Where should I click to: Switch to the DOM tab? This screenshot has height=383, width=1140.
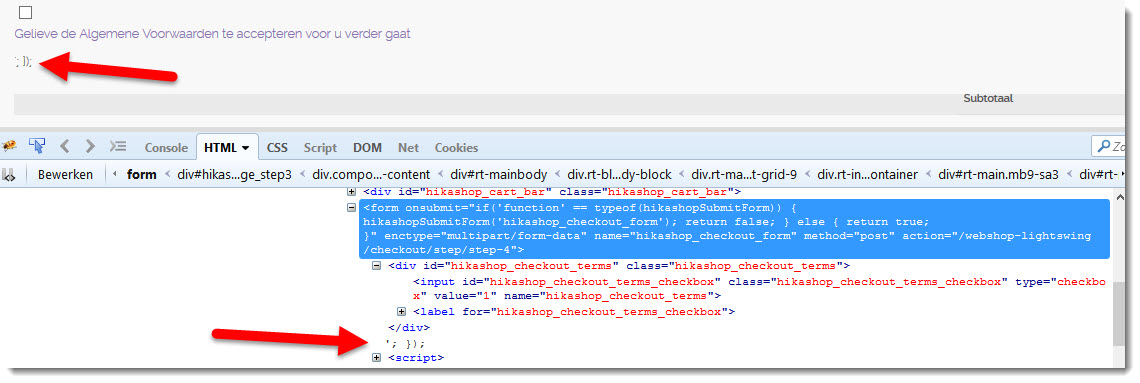[x=367, y=148]
